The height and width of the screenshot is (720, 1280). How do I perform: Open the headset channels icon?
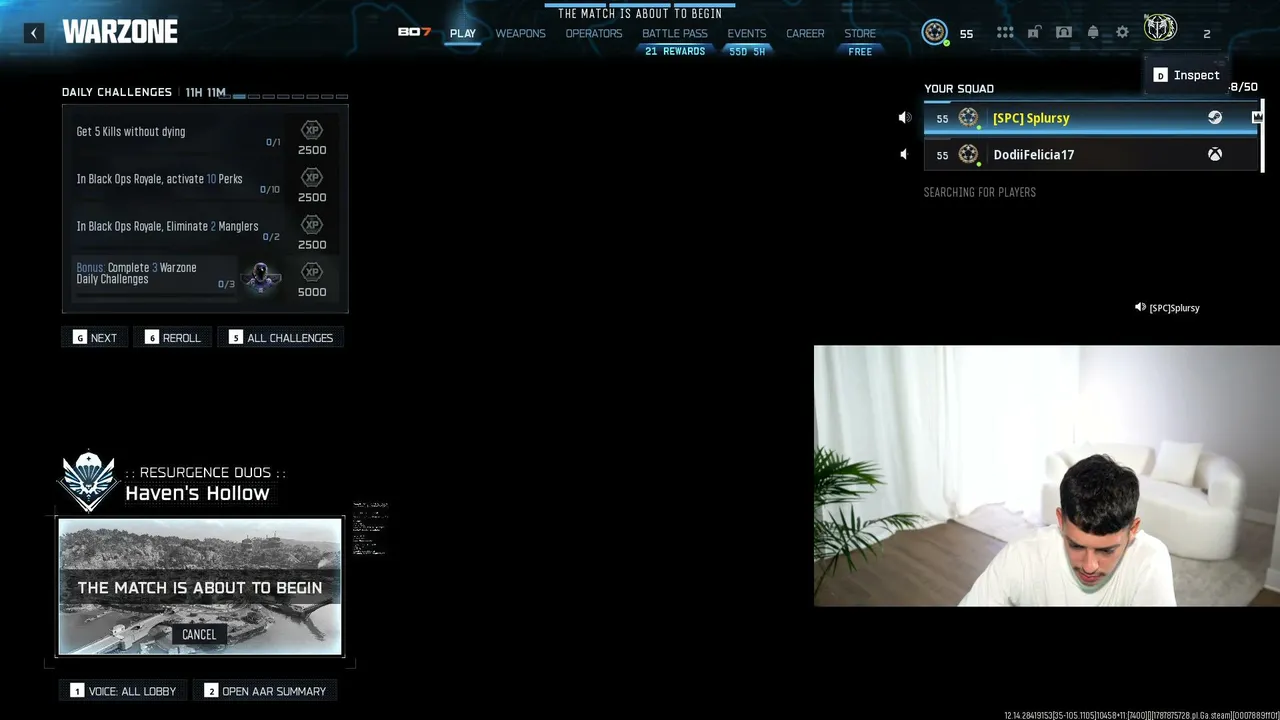point(1064,33)
